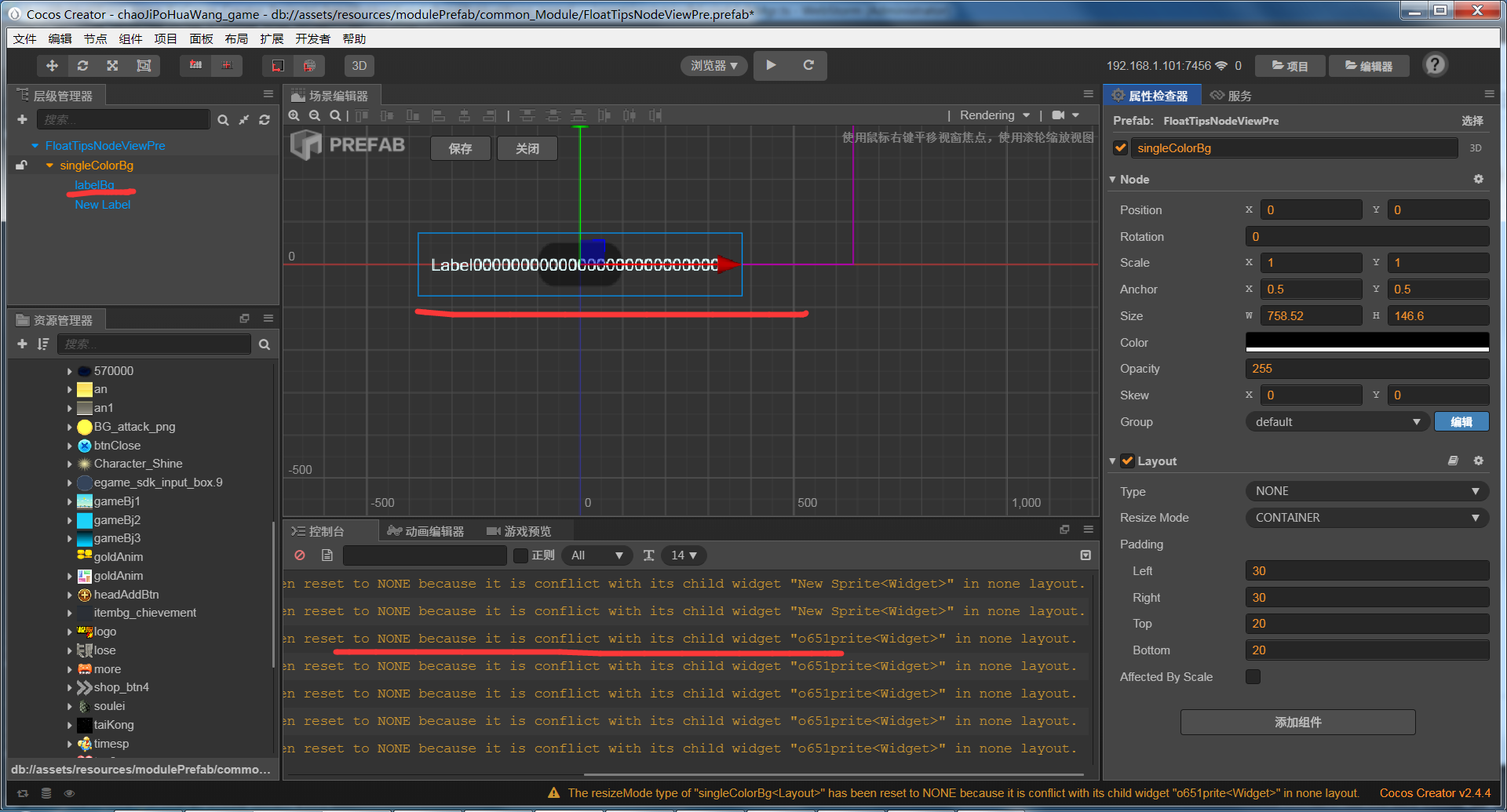
Task: Select the scale transform tool
Action: tap(113, 66)
